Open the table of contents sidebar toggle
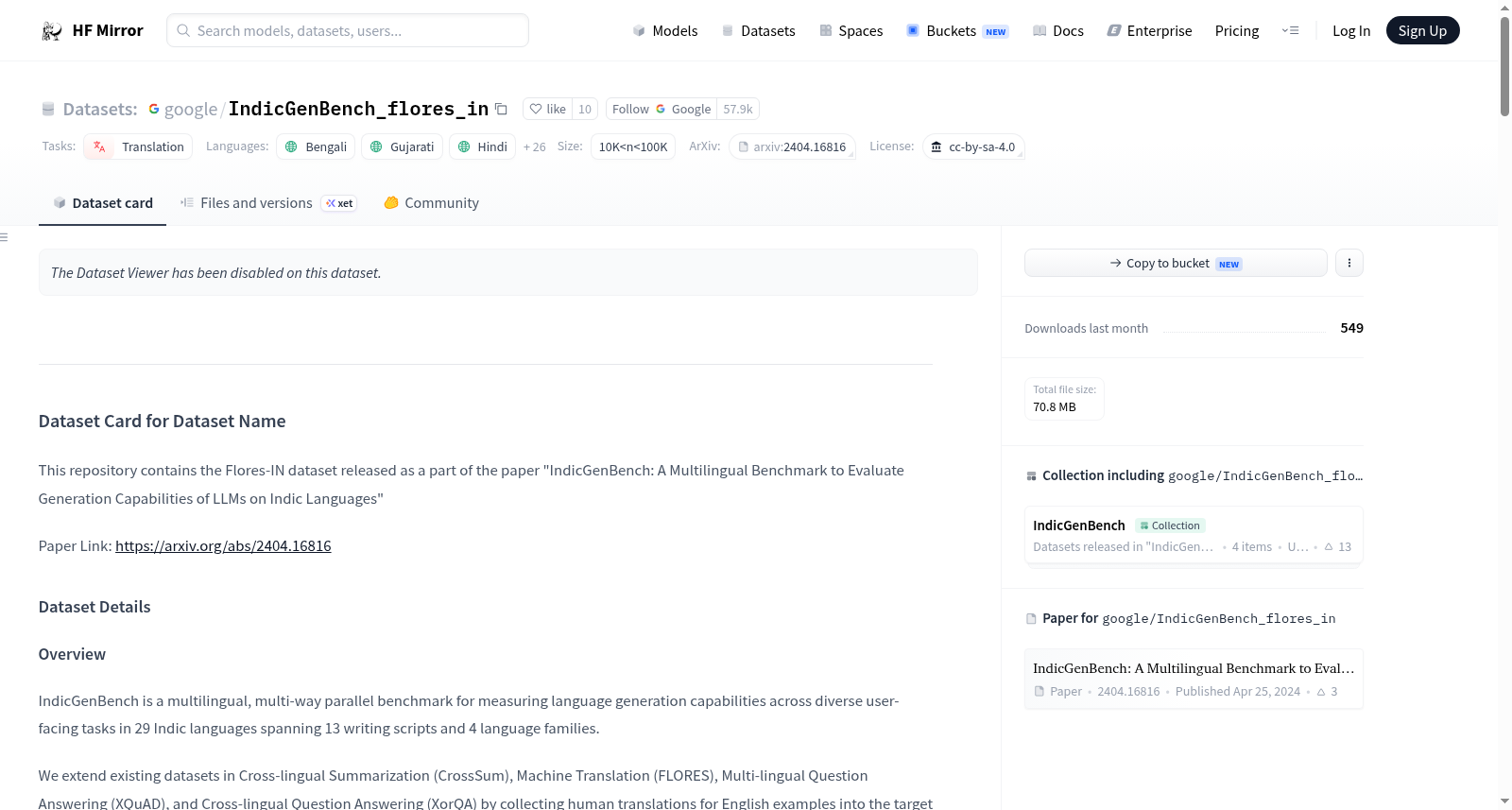1512x810 pixels. pos(5,237)
